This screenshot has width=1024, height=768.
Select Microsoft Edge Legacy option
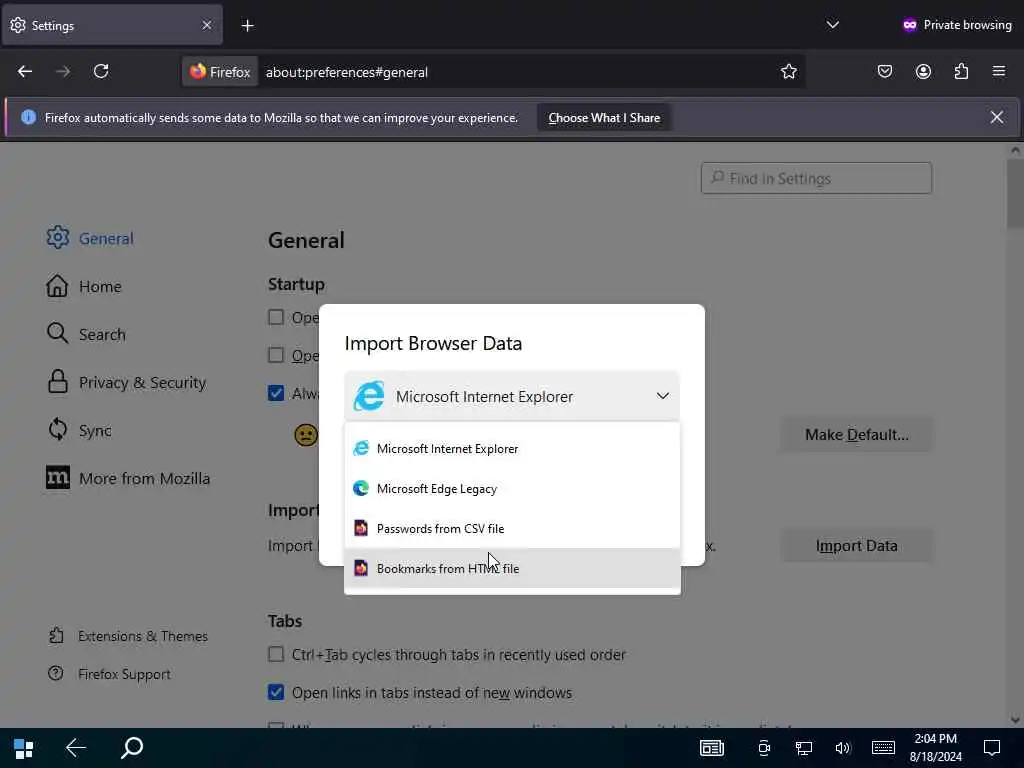point(512,488)
